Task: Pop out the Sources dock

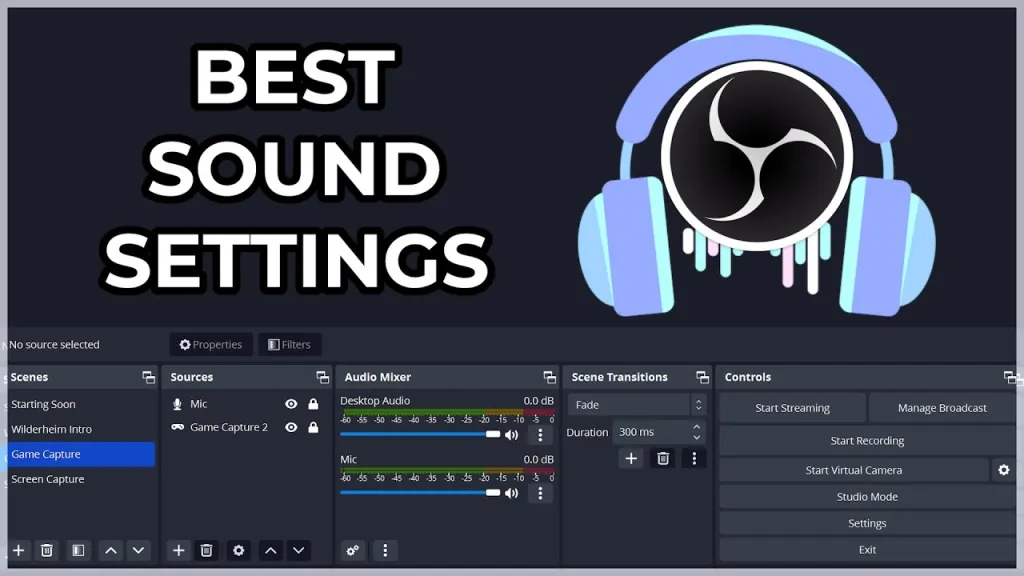Action: tap(323, 377)
